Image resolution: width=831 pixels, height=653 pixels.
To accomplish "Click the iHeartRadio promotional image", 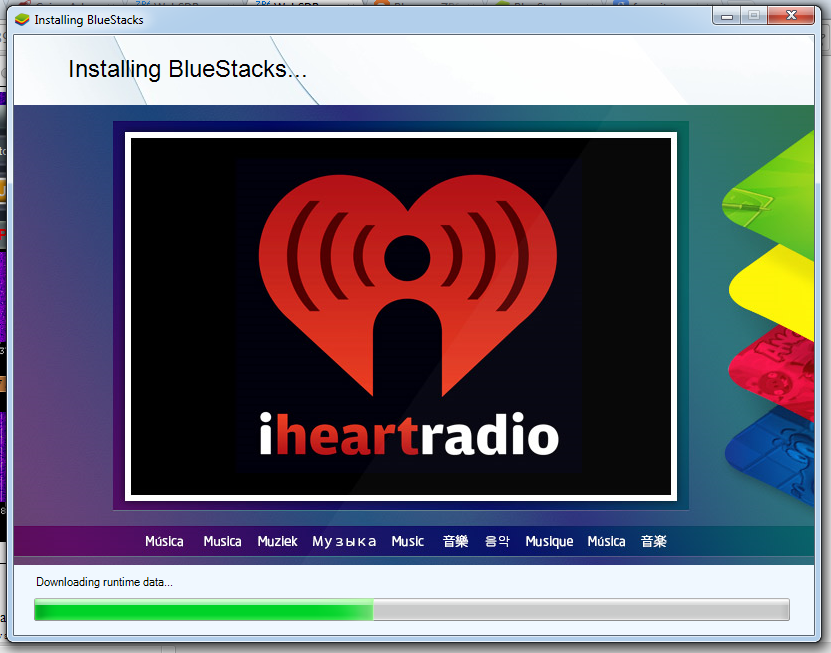I will (x=401, y=316).
